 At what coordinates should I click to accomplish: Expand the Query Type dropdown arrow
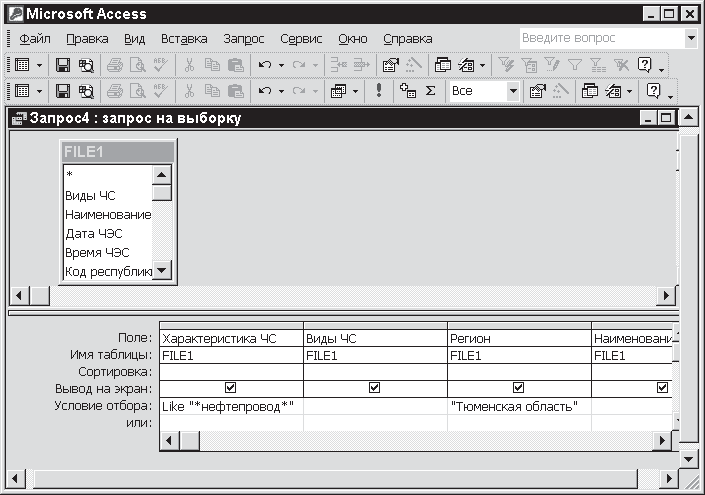pyautogui.click(x=356, y=91)
